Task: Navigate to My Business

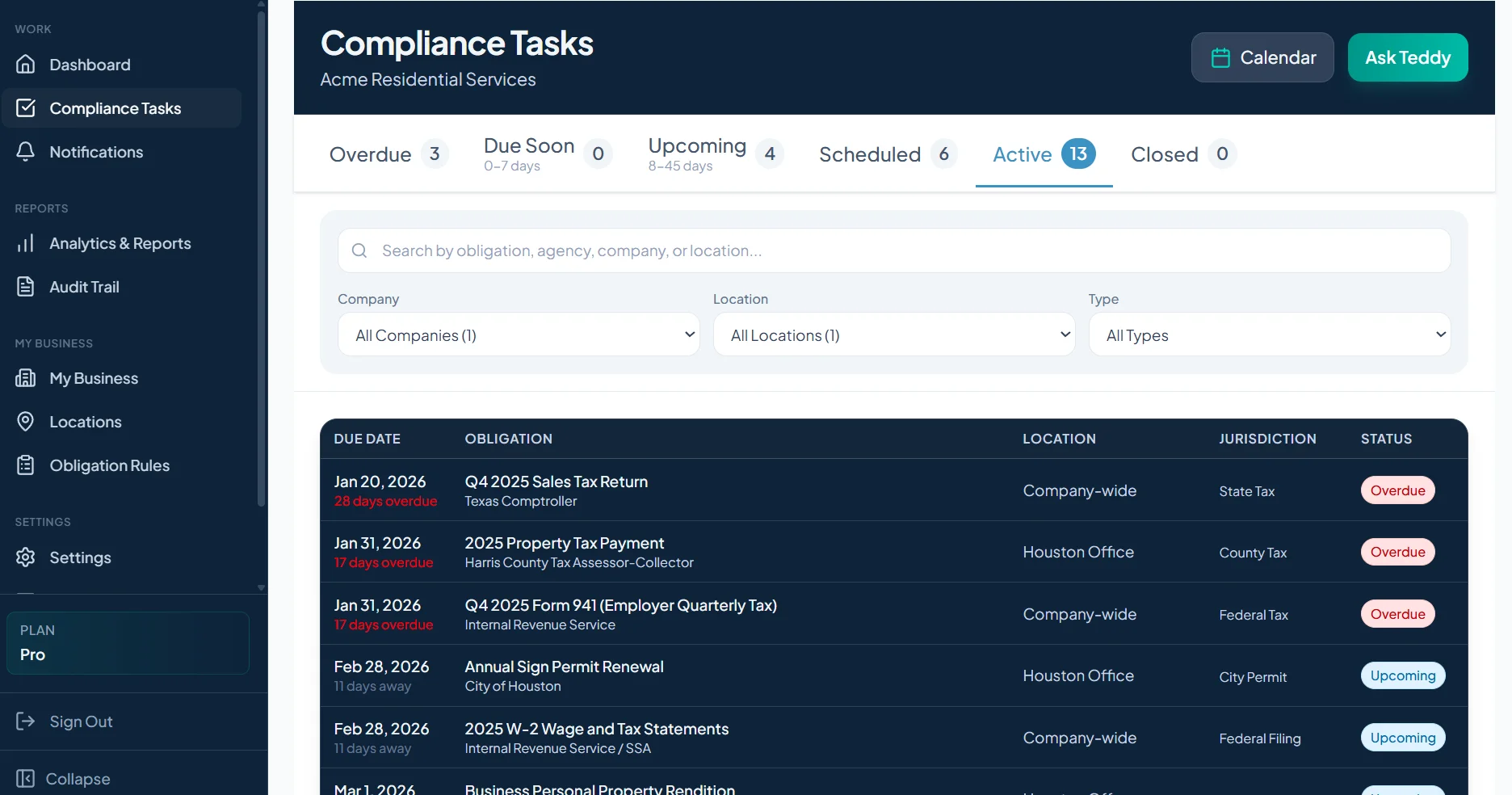Action: point(121,378)
